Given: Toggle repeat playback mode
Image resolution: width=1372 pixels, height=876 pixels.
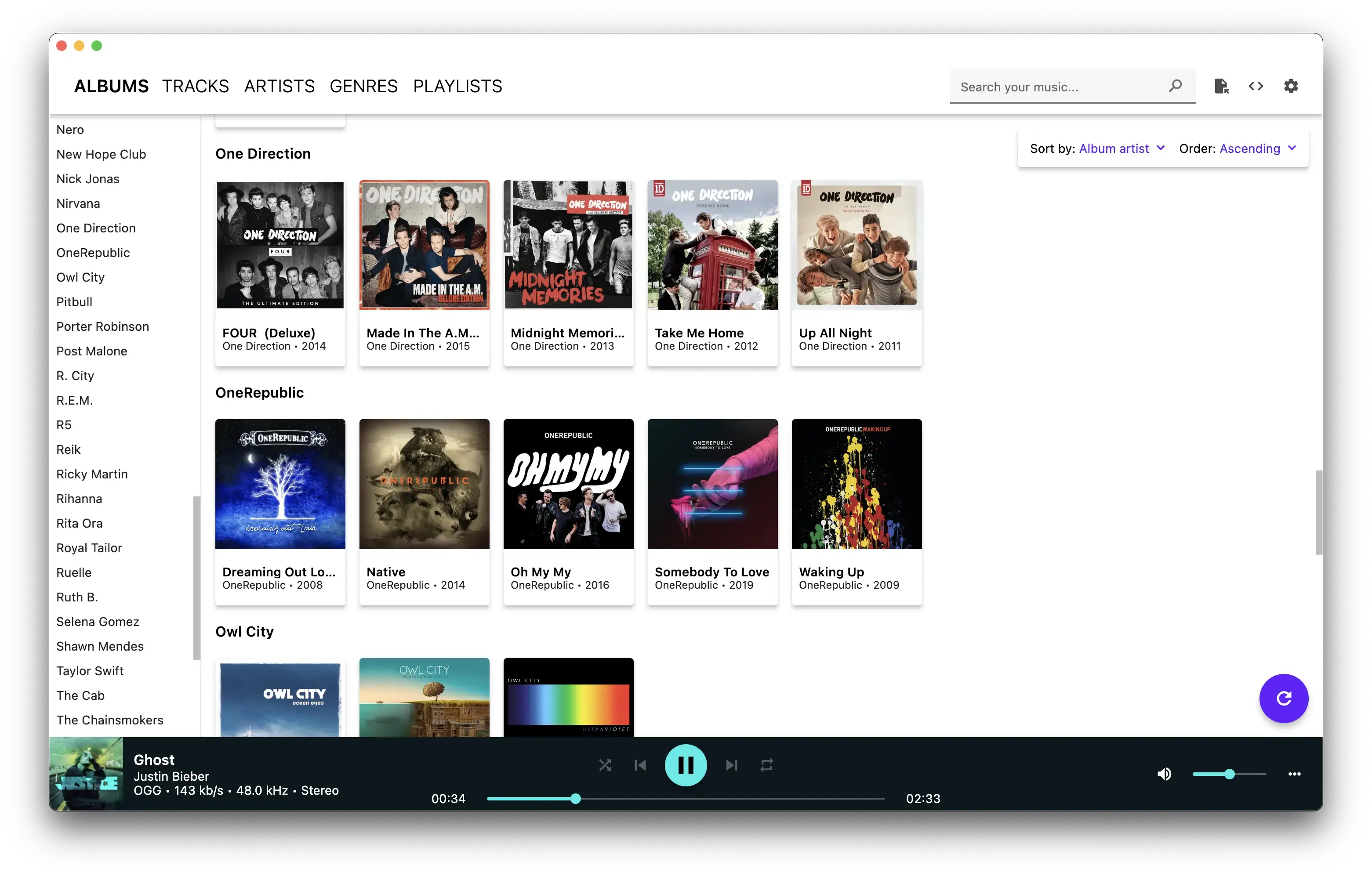Looking at the screenshot, I should coord(766,765).
